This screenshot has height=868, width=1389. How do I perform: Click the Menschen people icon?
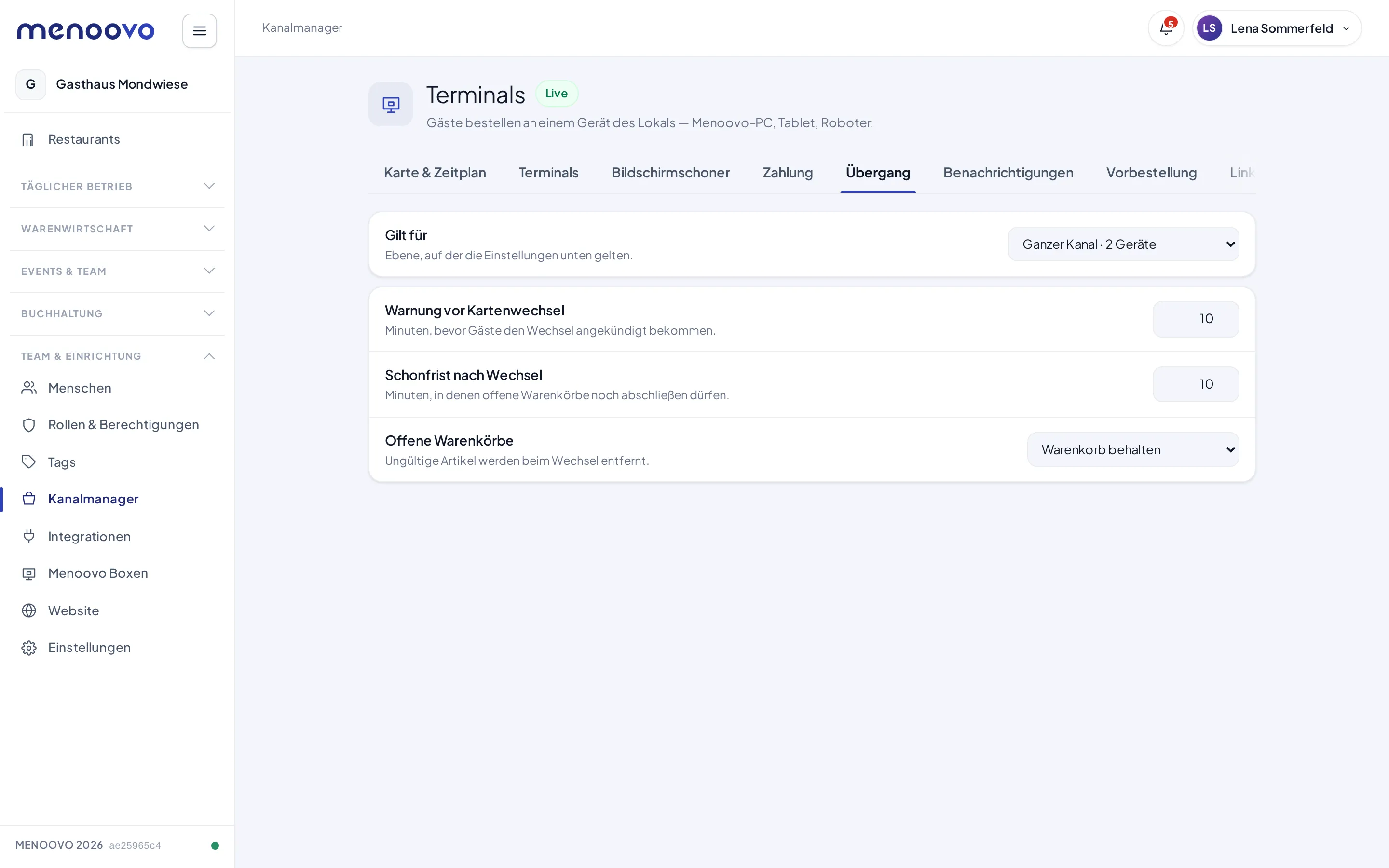coord(29,388)
